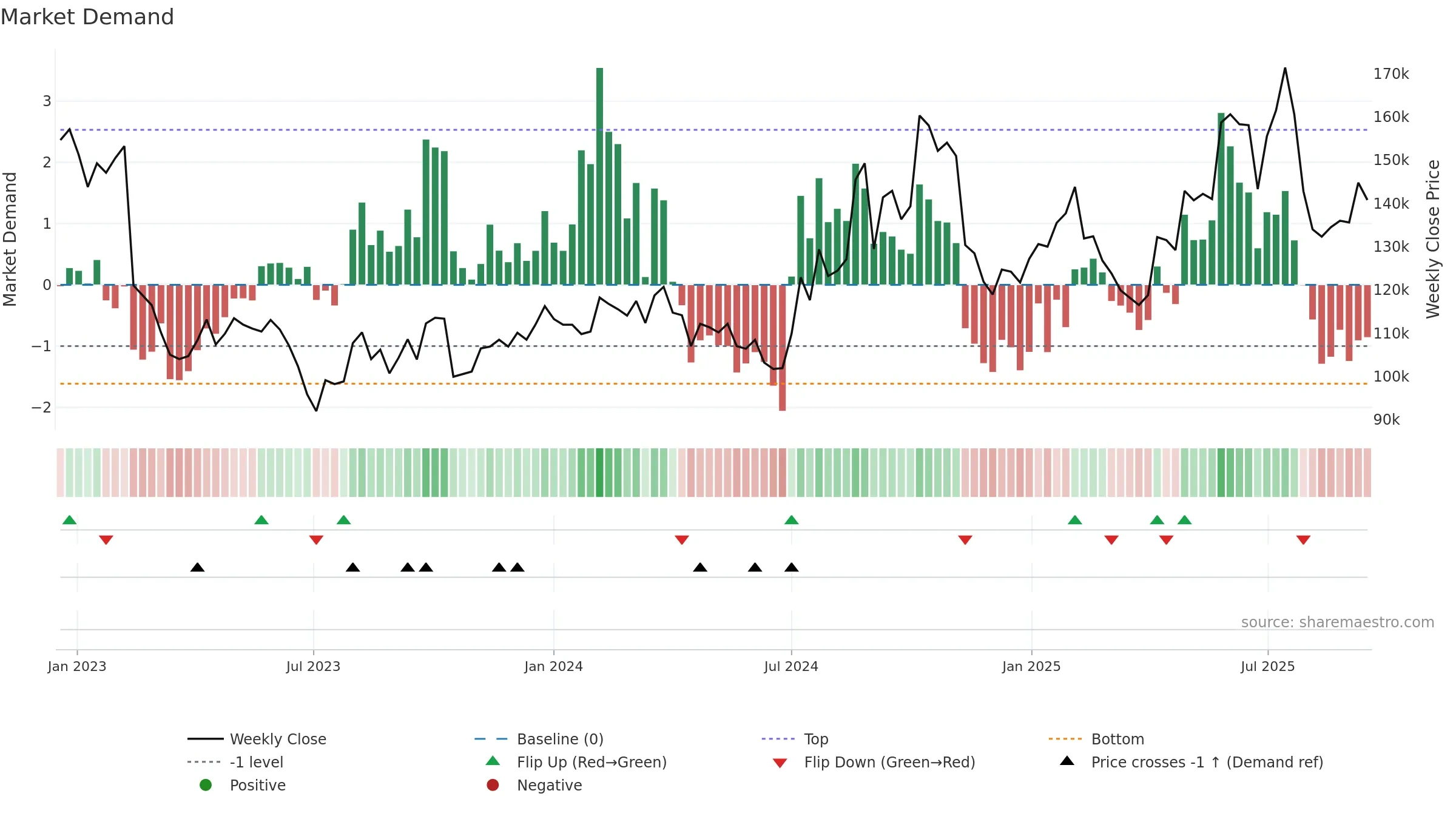
Task: Select the black price-cross triangle at Jul 2024
Action: [x=792, y=567]
